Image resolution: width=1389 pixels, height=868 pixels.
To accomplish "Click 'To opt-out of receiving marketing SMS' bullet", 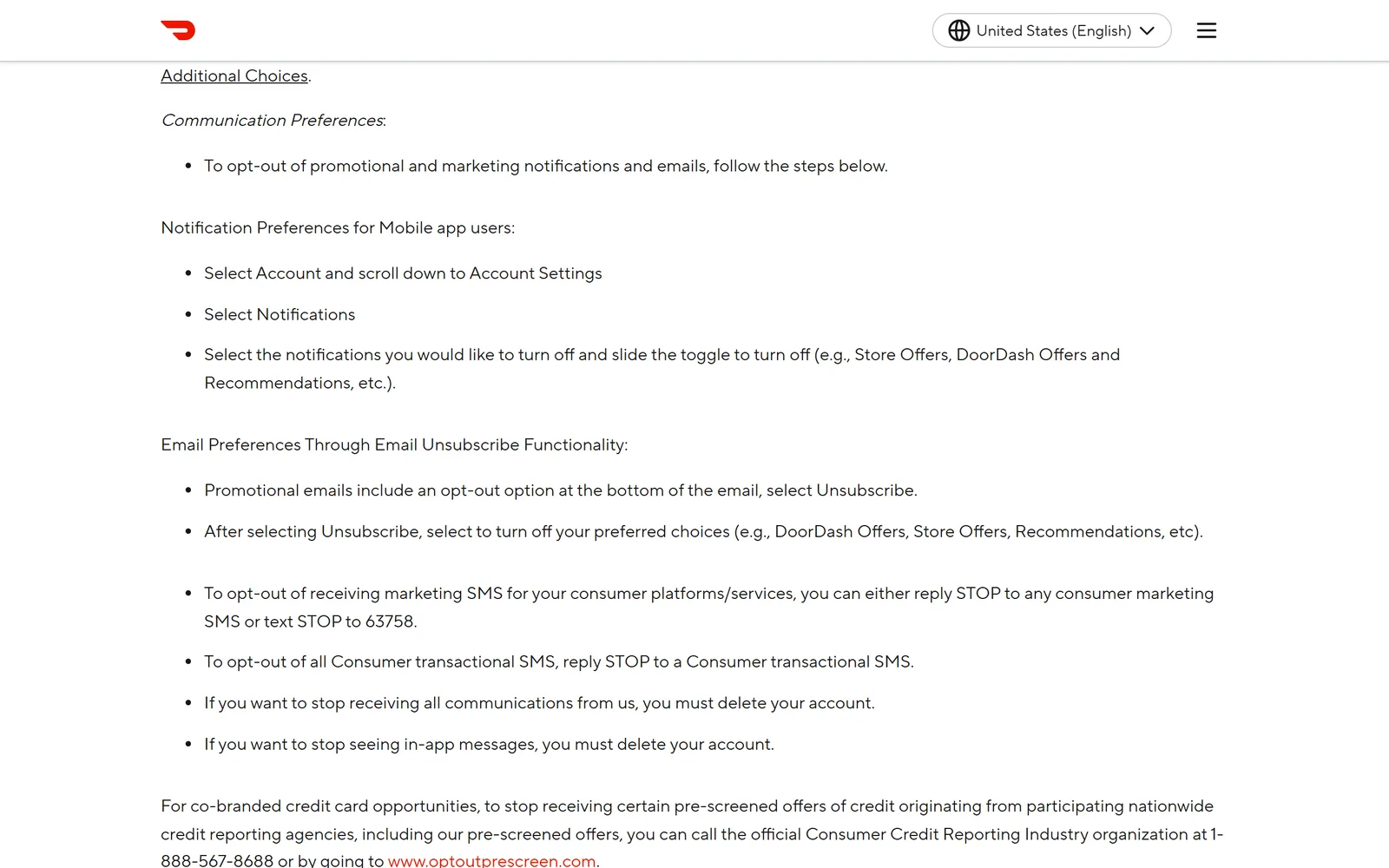I will pyautogui.click(x=708, y=607).
